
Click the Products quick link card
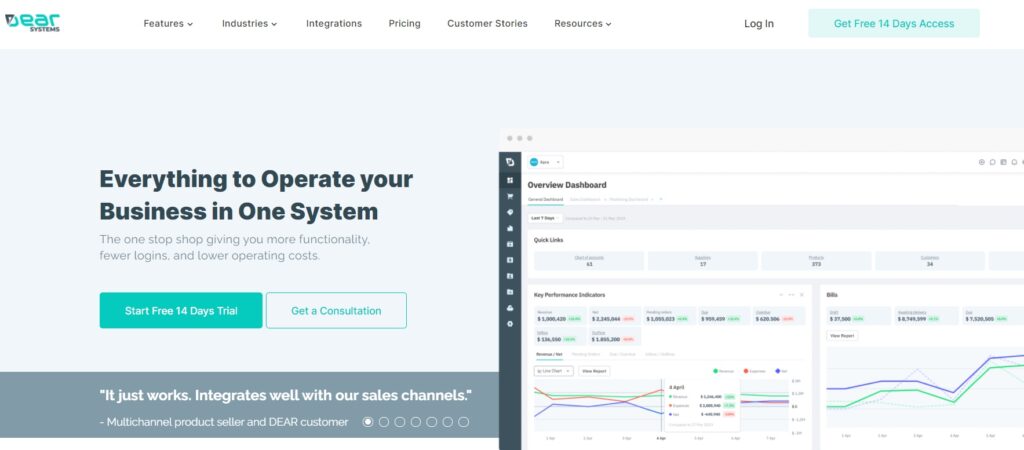[x=816, y=261]
